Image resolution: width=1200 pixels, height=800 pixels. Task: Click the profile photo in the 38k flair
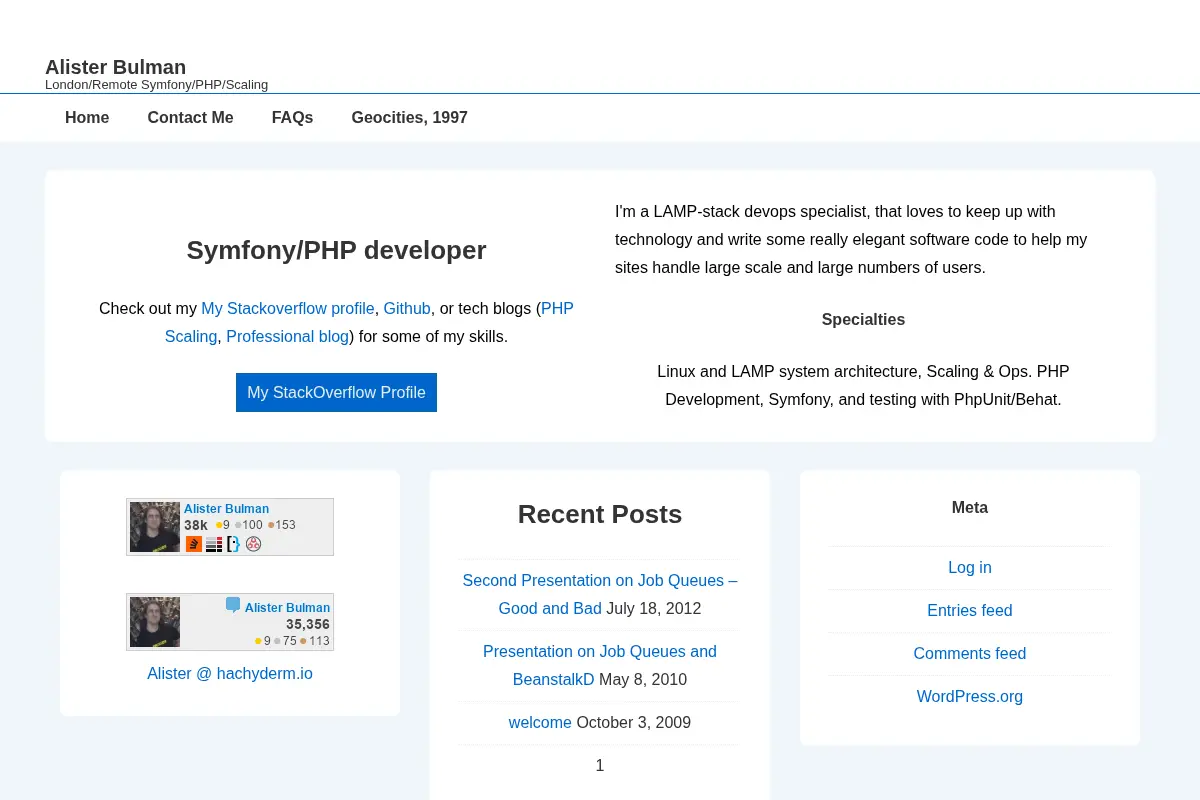[x=155, y=527]
